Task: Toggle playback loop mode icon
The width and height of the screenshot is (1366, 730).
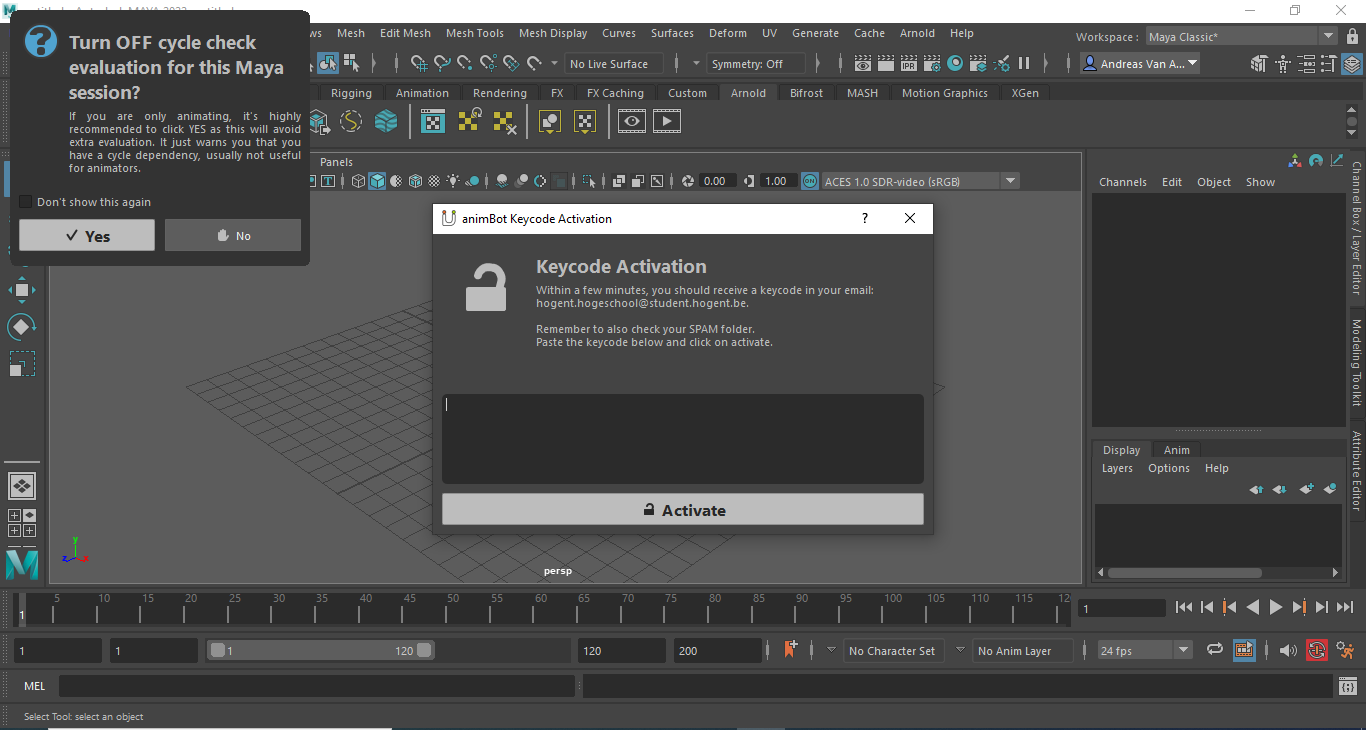Action: (x=1215, y=650)
